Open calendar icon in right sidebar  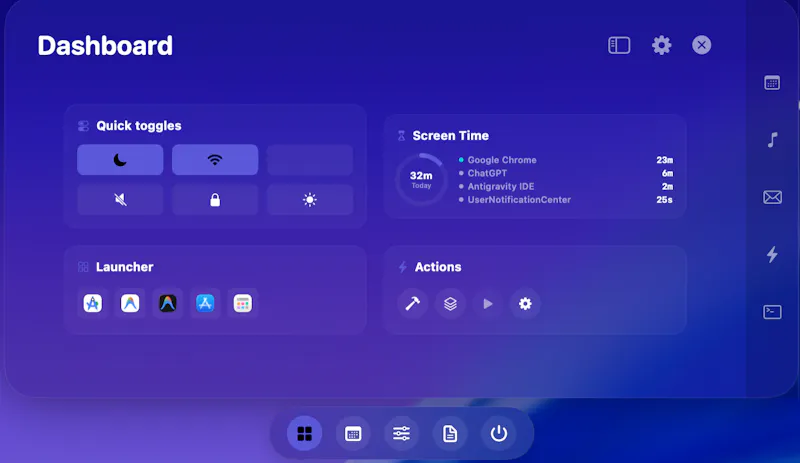(772, 83)
